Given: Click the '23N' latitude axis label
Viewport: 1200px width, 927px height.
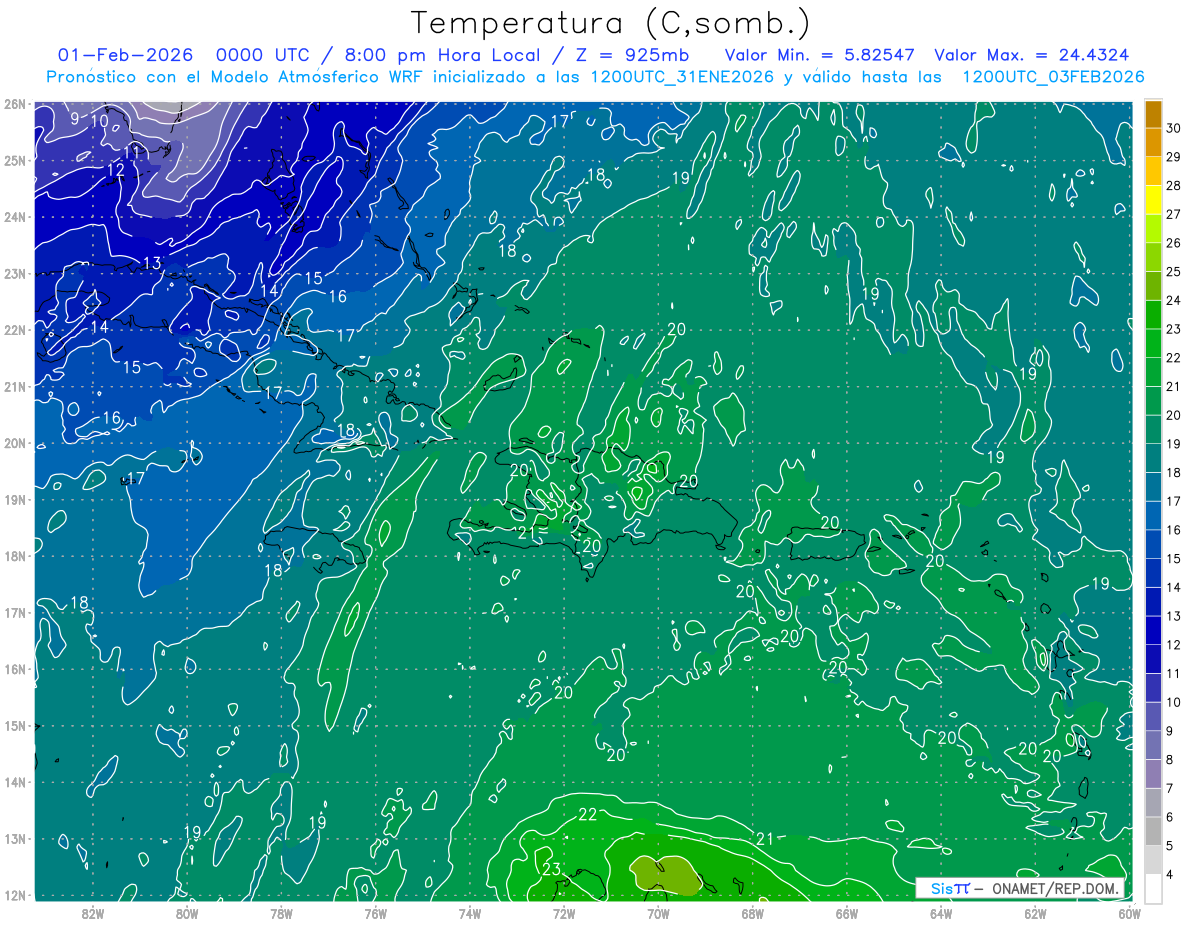Looking at the screenshot, I should [x=14, y=273].
